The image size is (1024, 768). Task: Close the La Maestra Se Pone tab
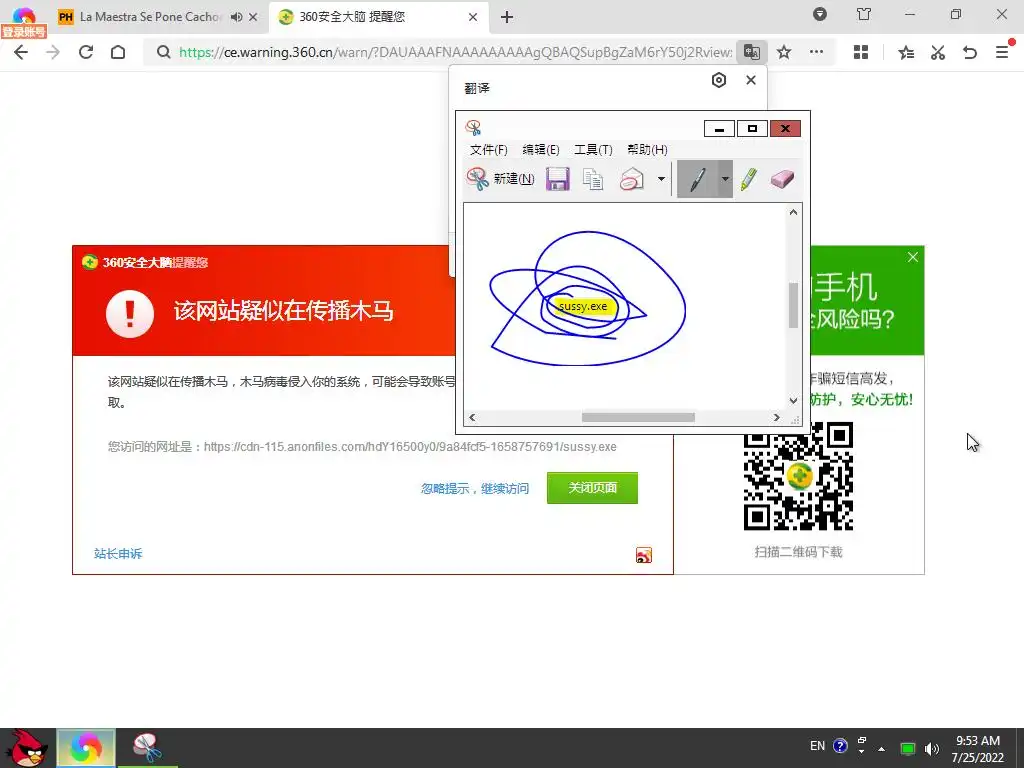coord(253,17)
